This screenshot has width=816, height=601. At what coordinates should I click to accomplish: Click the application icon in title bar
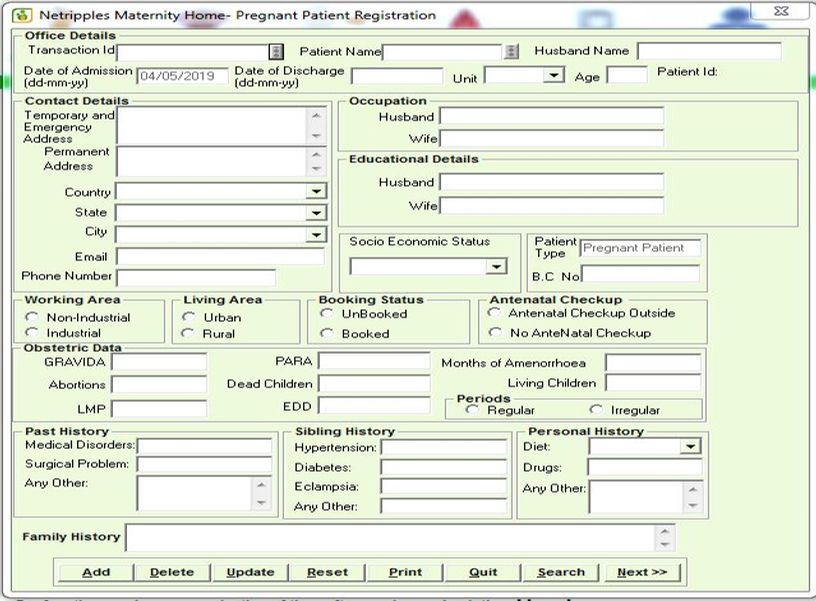coord(22,15)
